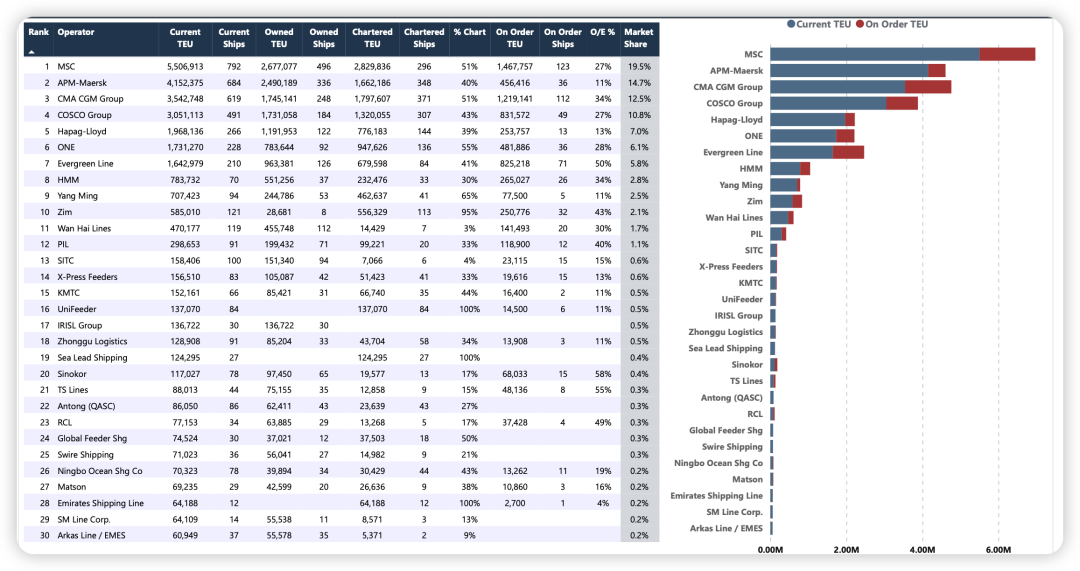Click the Zim market share cell 2.1%
Image resolution: width=1080 pixels, height=571 pixels.
[638, 212]
